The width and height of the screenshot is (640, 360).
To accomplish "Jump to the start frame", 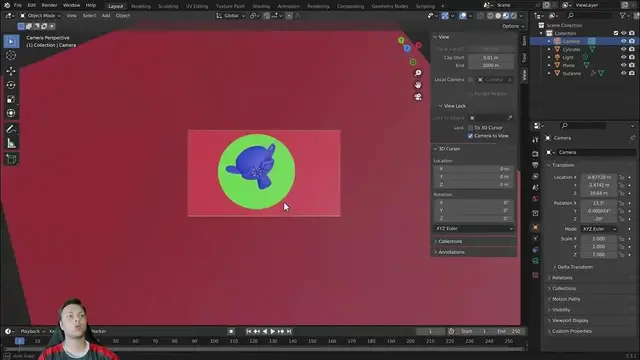I will 249,331.
